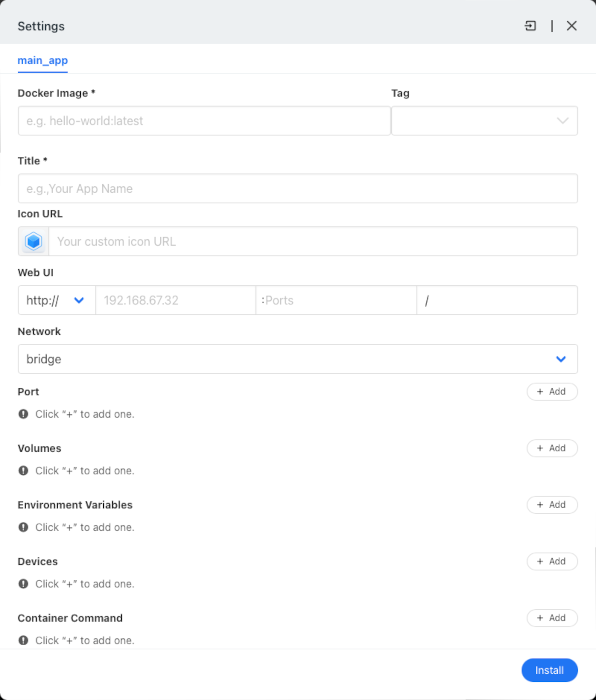Click the custom Icon URL field
Viewport: 596px width, 700px height.
tap(313, 241)
